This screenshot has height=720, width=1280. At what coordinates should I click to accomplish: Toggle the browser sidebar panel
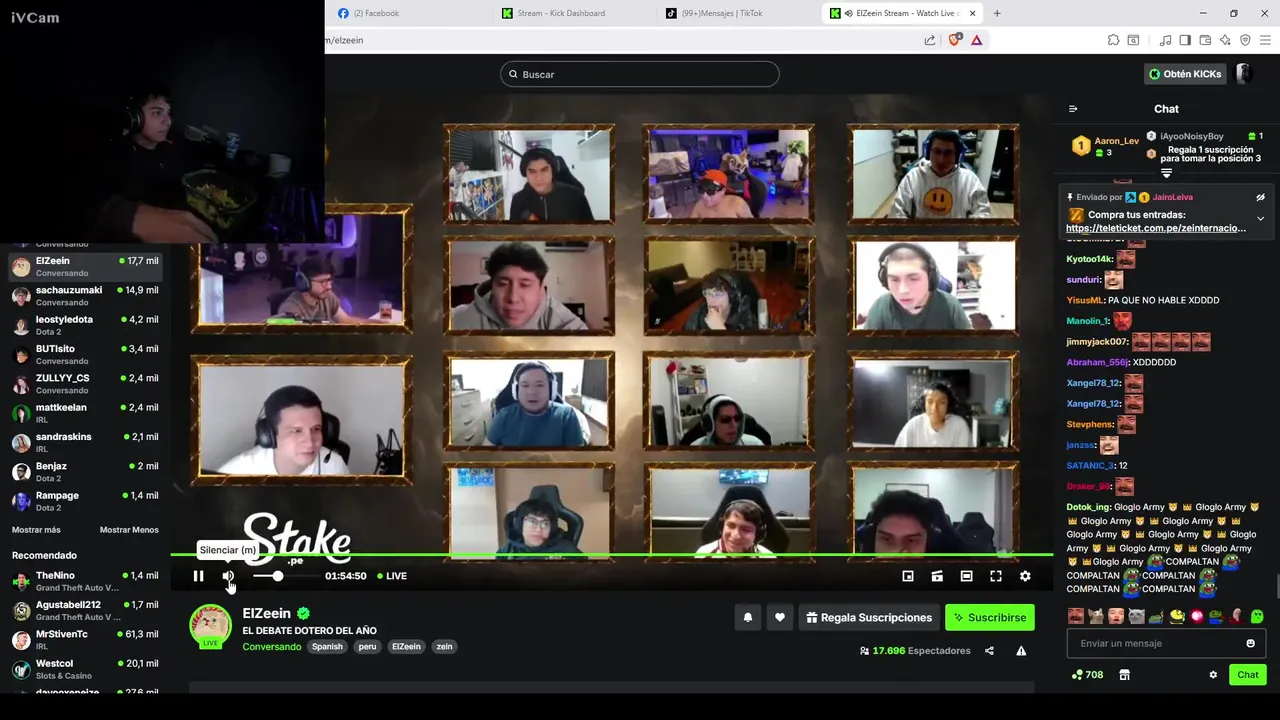click(x=1185, y=40)
